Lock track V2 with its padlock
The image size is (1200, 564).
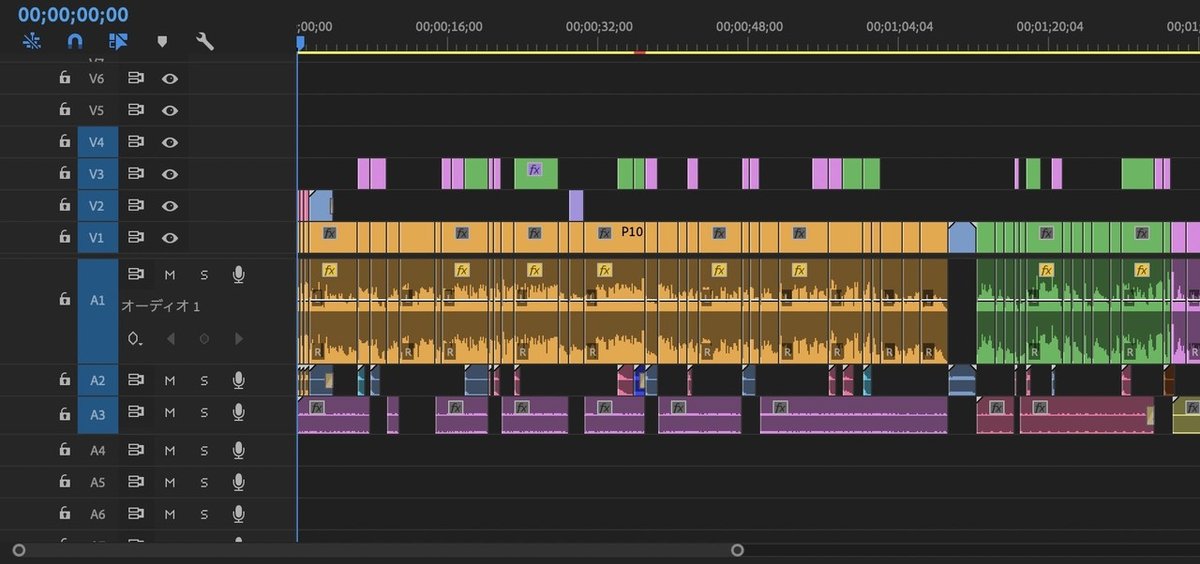pyautogui.click(x=64, y=206)
